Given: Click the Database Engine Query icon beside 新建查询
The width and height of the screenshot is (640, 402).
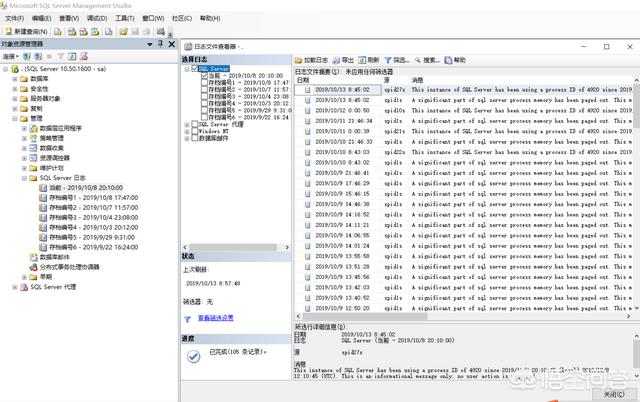Looking at the screenshot, I should click(x=58, y=31).
